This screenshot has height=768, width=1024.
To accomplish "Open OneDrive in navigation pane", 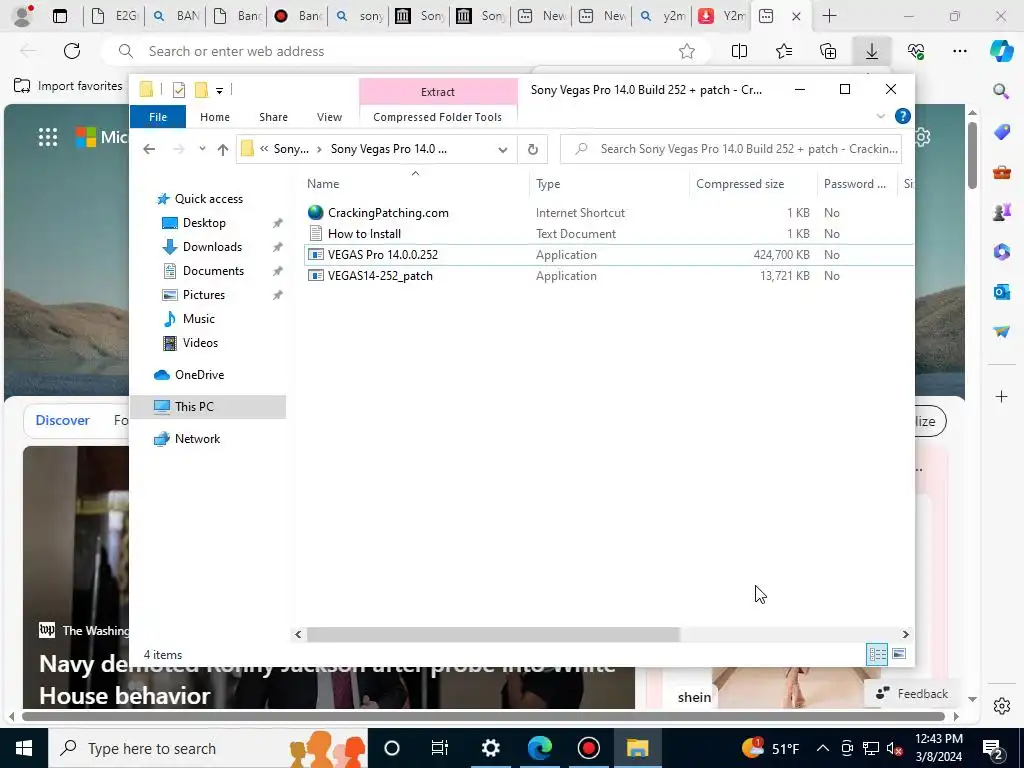I will pyautogui.click(x=199, y=375).
